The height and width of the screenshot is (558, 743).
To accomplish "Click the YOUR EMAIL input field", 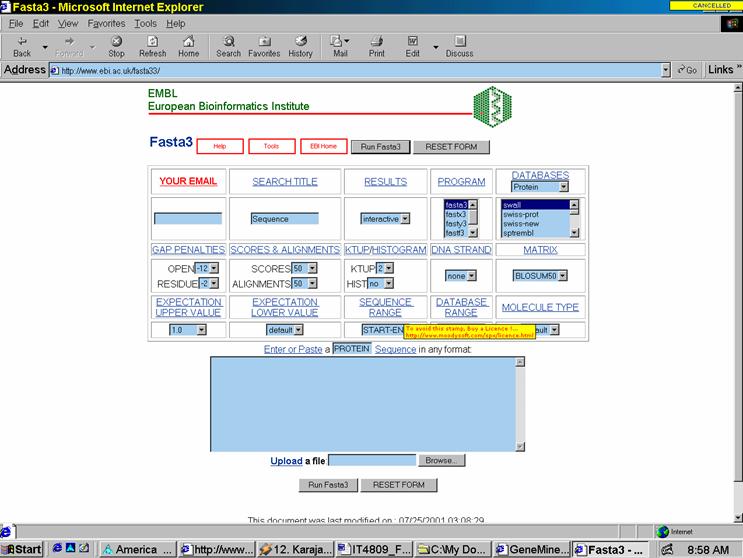I will click(188, 218).
